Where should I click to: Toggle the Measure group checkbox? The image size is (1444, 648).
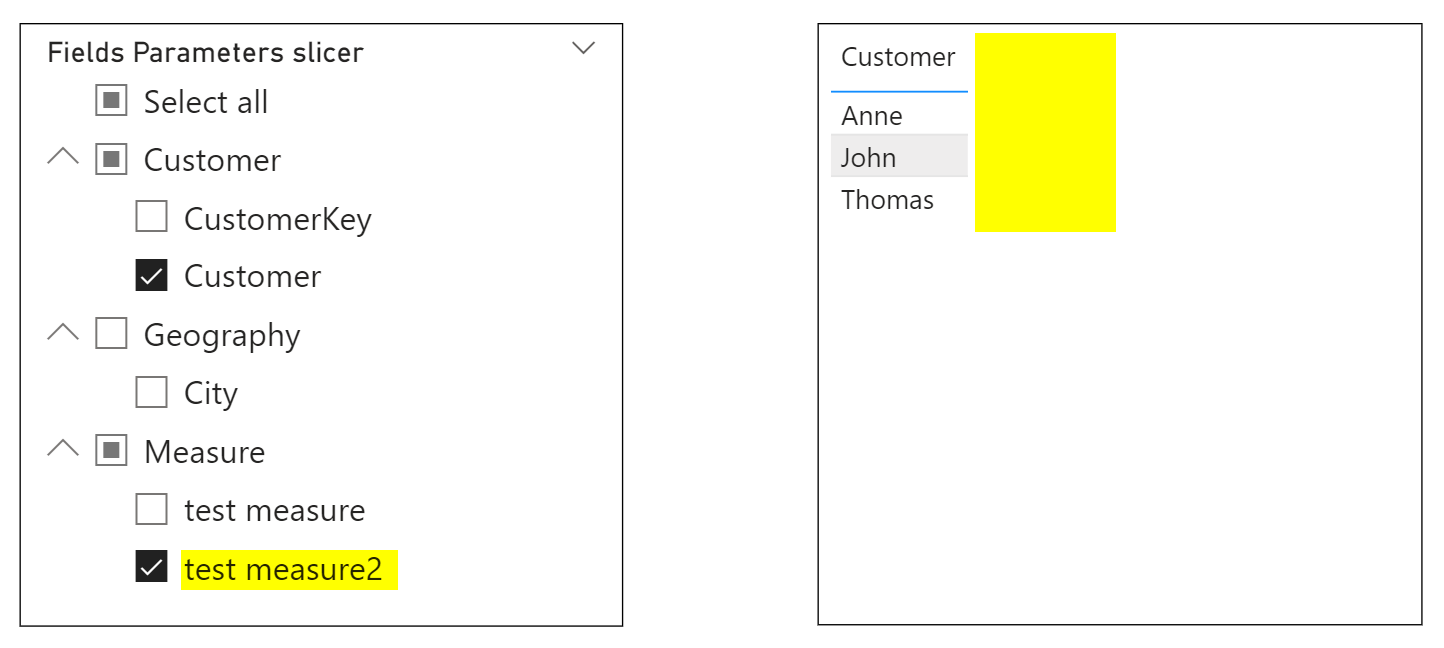pos(110,450)
